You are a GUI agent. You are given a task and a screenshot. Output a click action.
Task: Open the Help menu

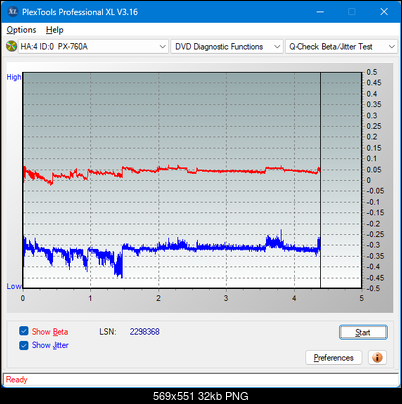[x=55, y=30]
